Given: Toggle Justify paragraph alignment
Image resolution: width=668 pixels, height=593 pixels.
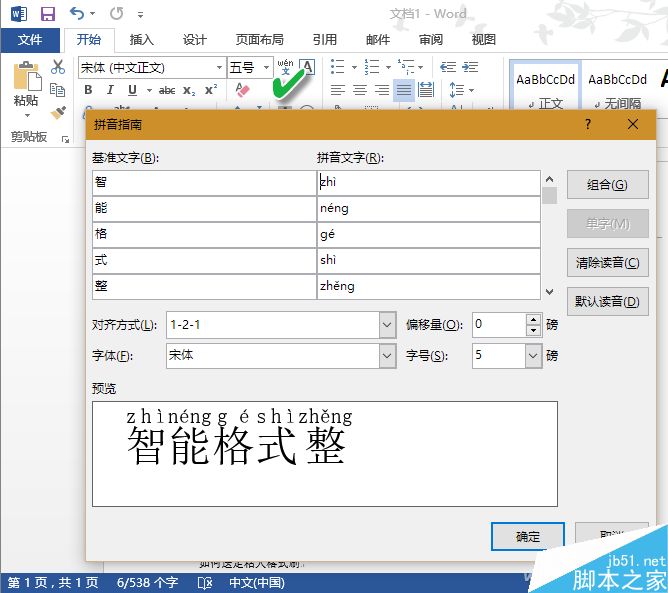Looking at the screenshot, I should click(403, 90).
